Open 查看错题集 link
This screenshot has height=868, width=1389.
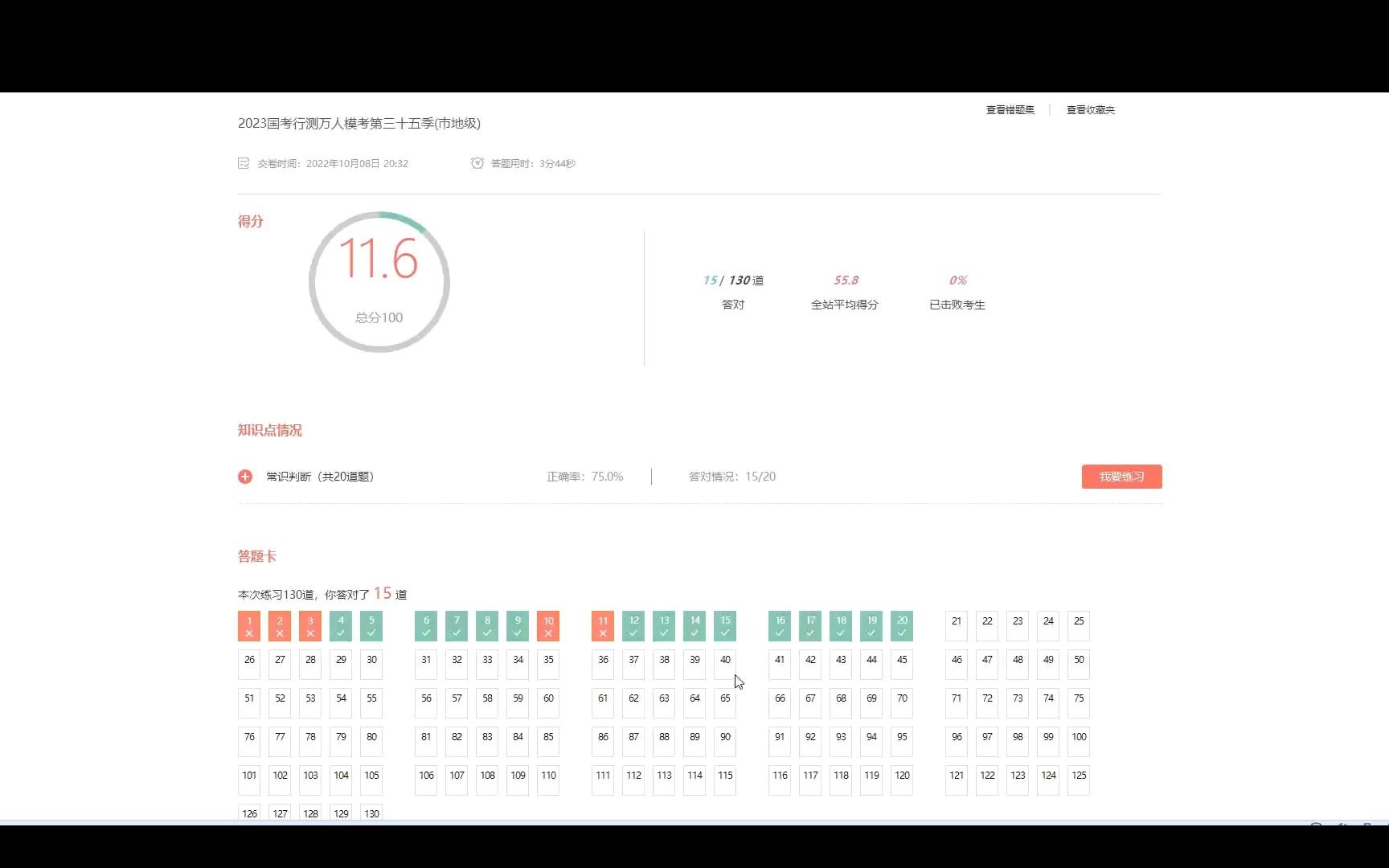point(1010,110)
